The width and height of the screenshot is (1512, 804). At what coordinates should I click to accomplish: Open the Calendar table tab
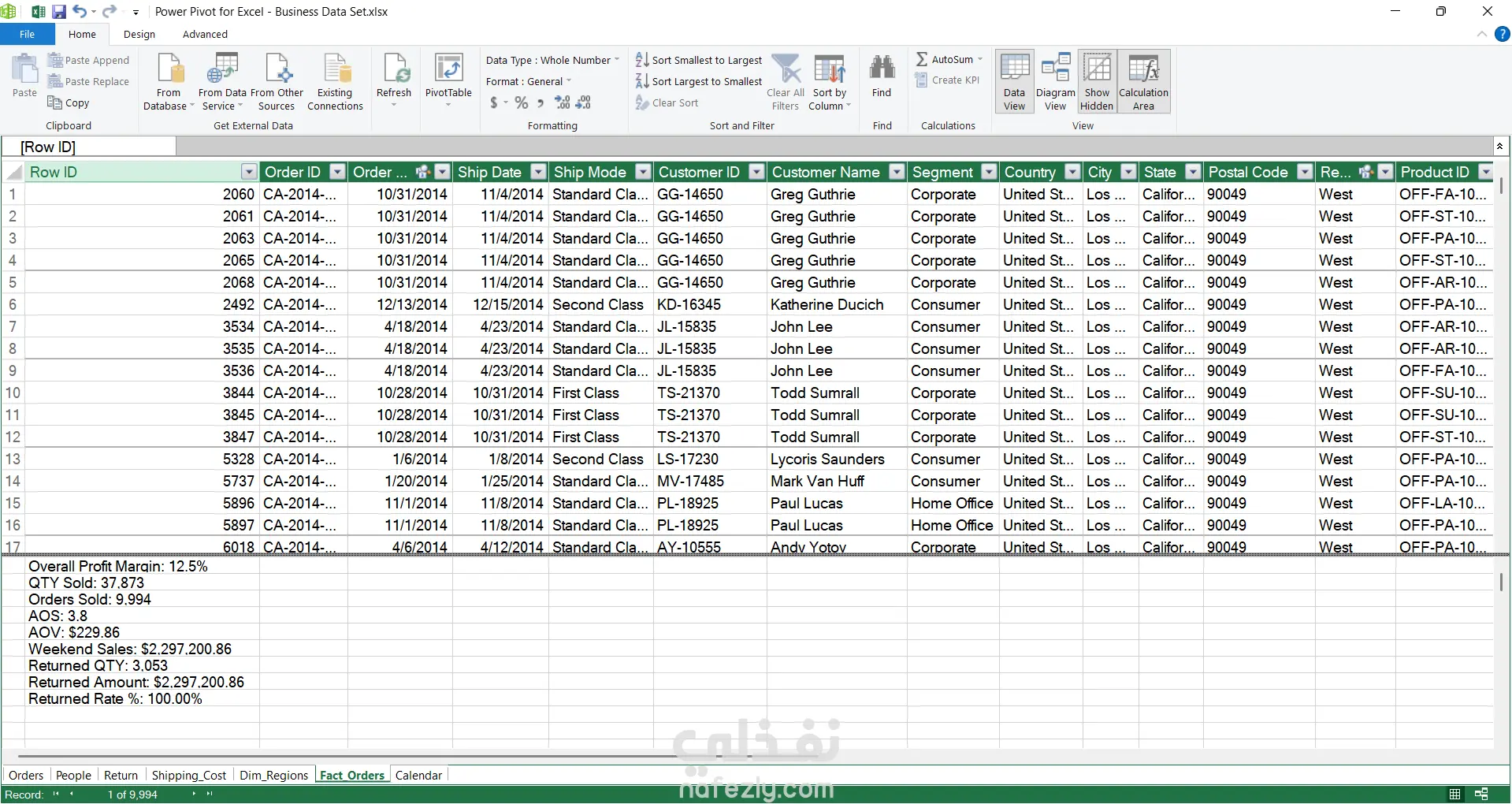tap(418, 775)
